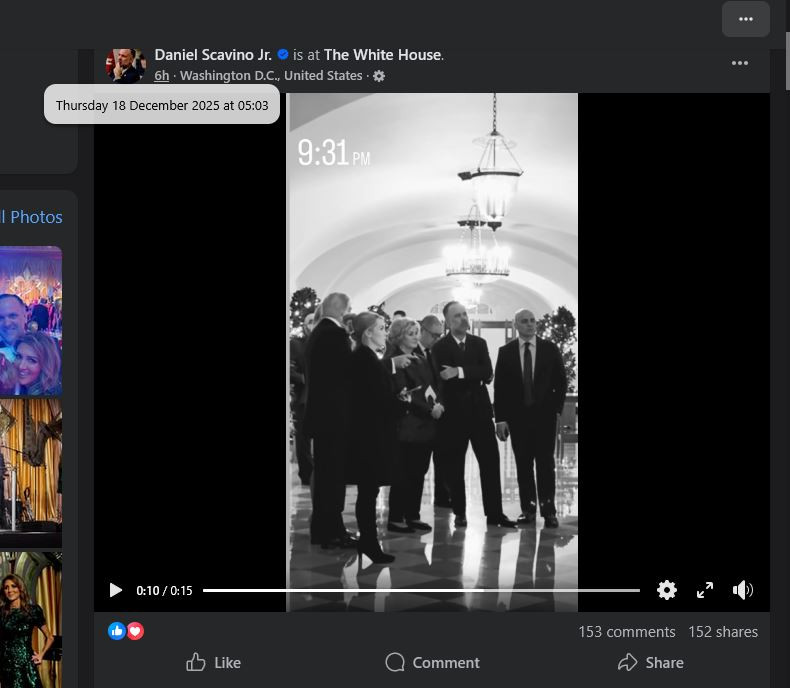View 153 comments
The image size is (790, 688).
pos(626,632)
